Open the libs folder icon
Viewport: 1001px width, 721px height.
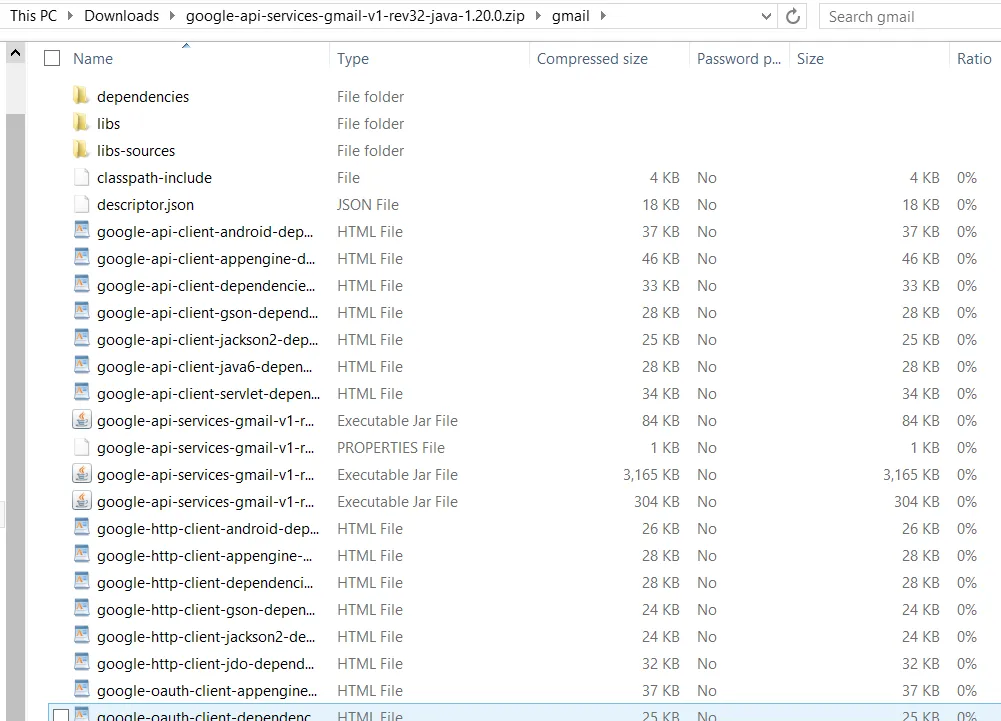click(x=81, y=123)
